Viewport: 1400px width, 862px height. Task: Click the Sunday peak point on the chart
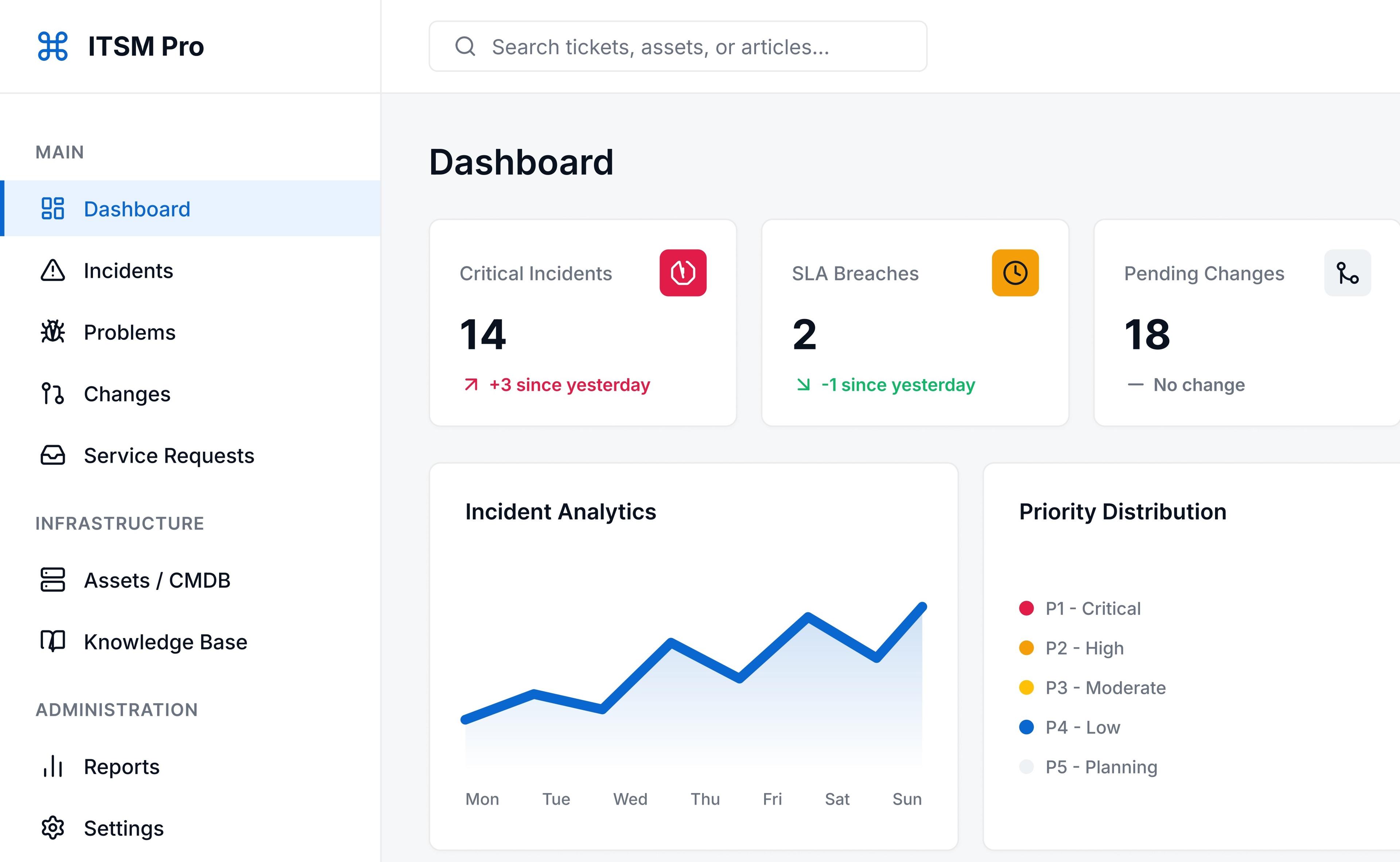tap(922, 606)
